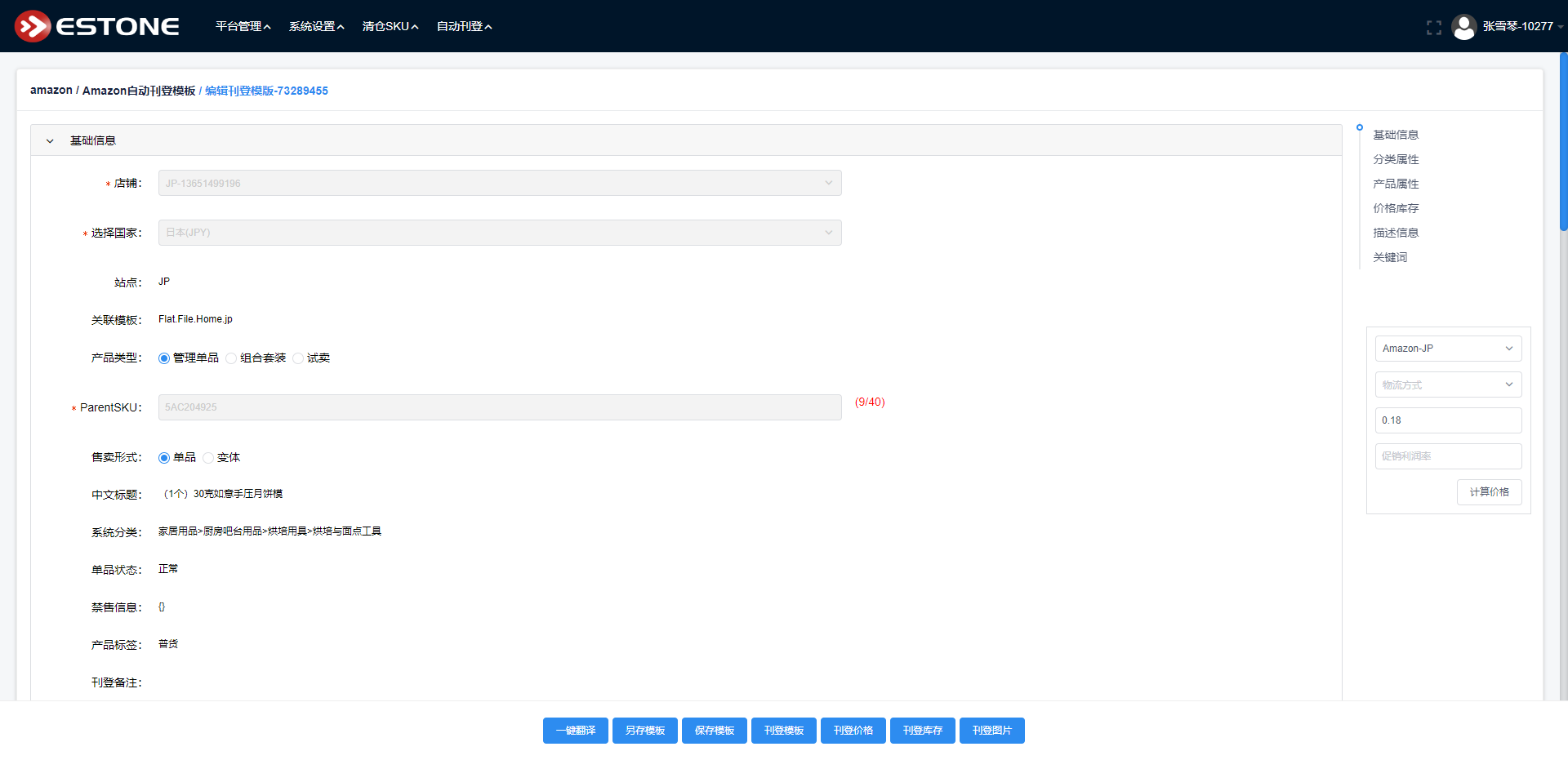Open the 店铺 store dropdown
The image size is (1568, 760).
tap(499, 184)
